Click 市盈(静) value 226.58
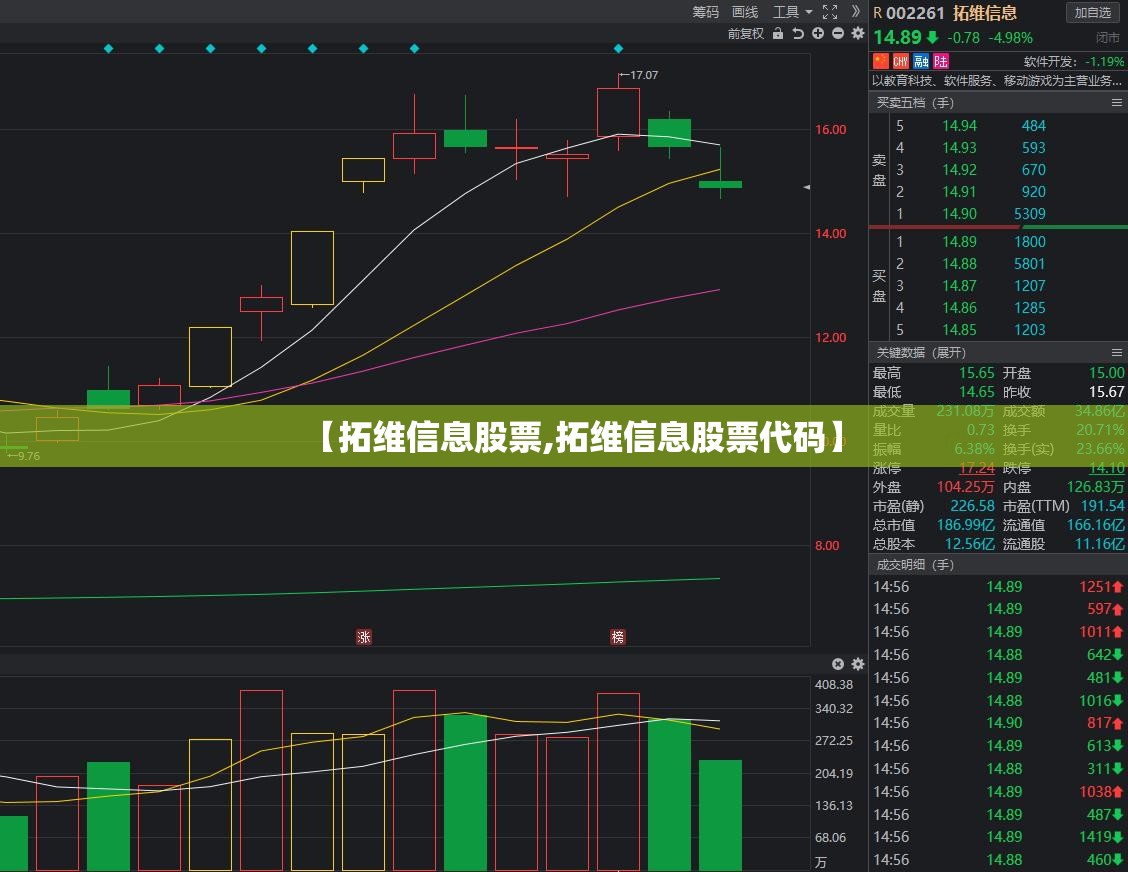1128x872 pixels. [x=973, y=507]
